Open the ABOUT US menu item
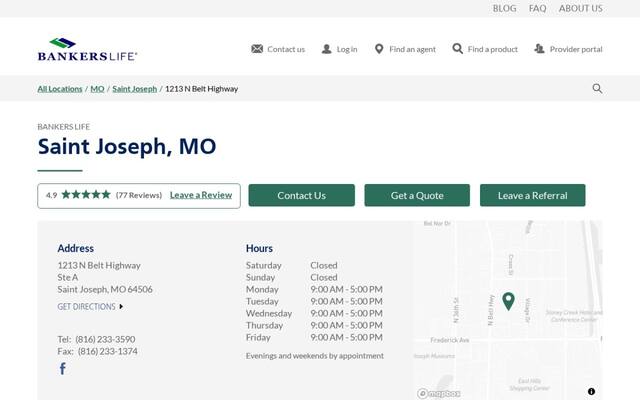Screen dimensions: 640x400 click(x=581, y=9)
